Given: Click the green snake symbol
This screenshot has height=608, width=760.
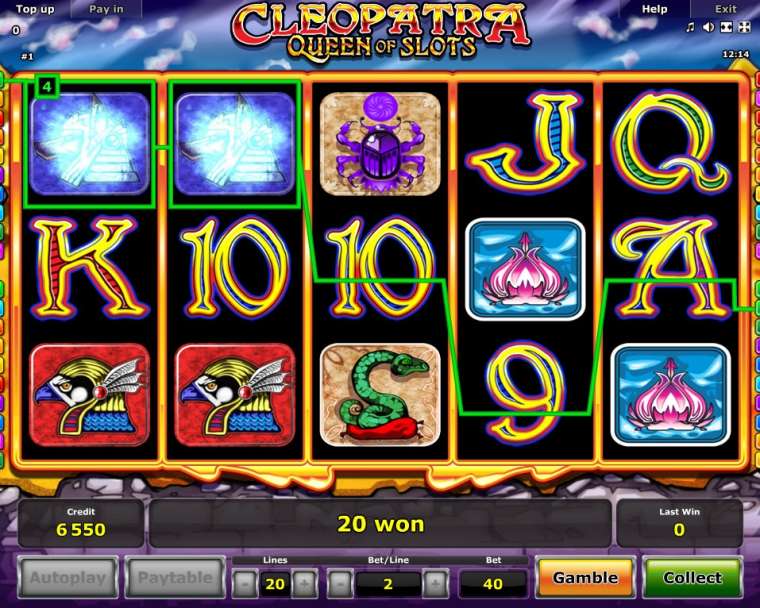Looking at the screenshot, I should (x=380, y=395).
